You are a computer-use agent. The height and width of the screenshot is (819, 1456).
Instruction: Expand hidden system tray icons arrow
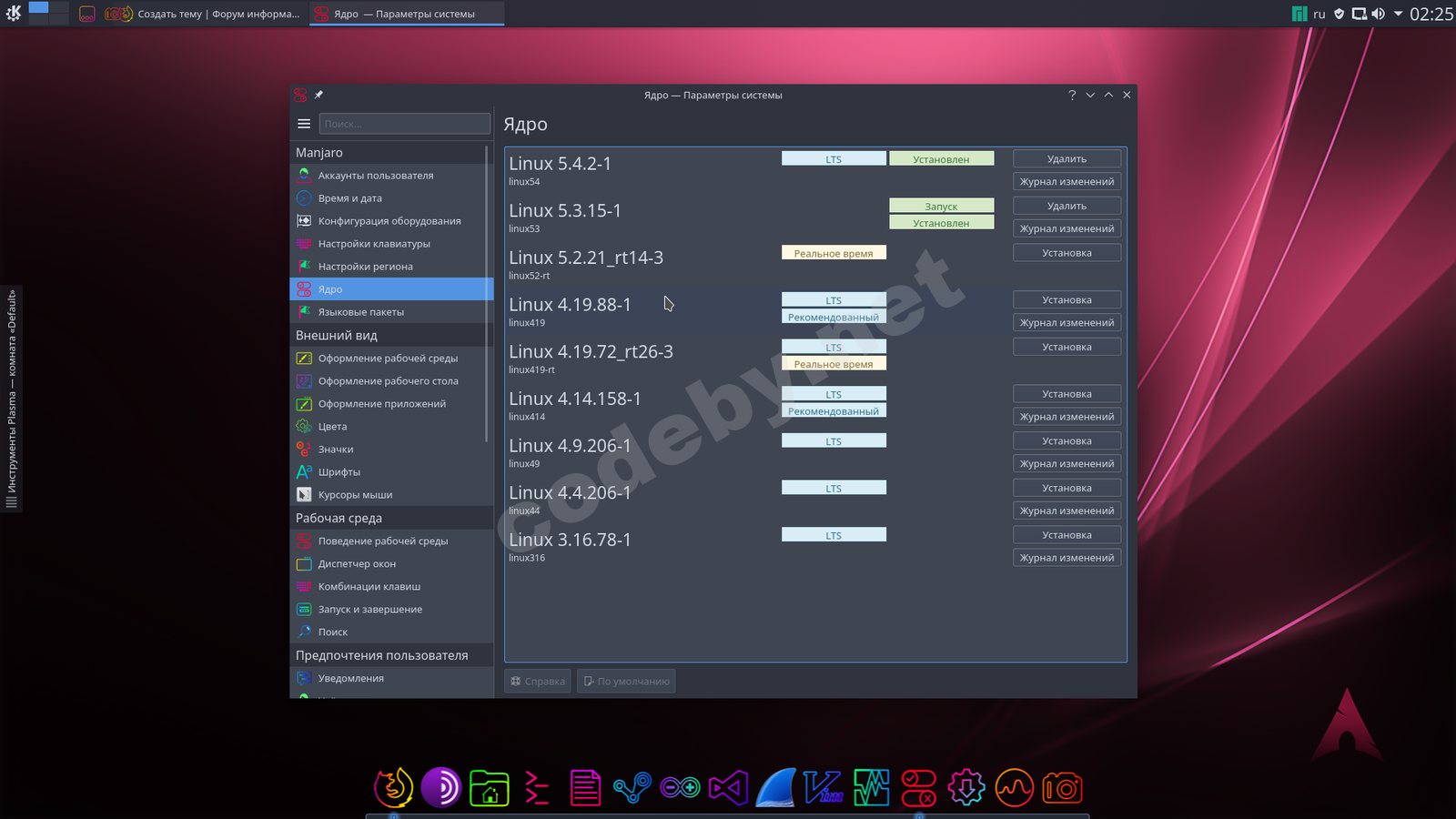click(1398, 14)
